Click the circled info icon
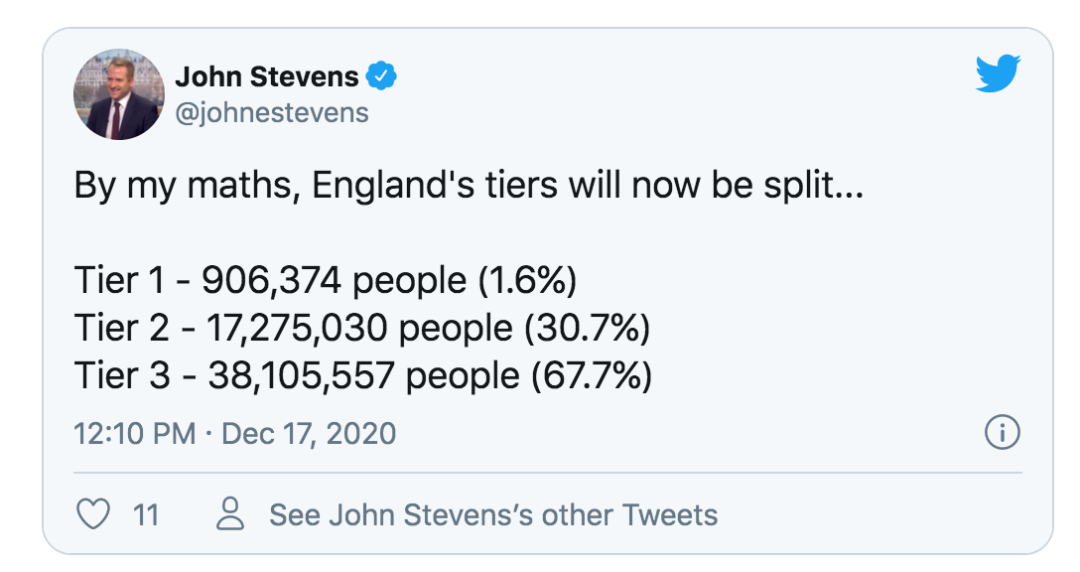This screenshot has height=572, width=1080. pos(1002,433)
